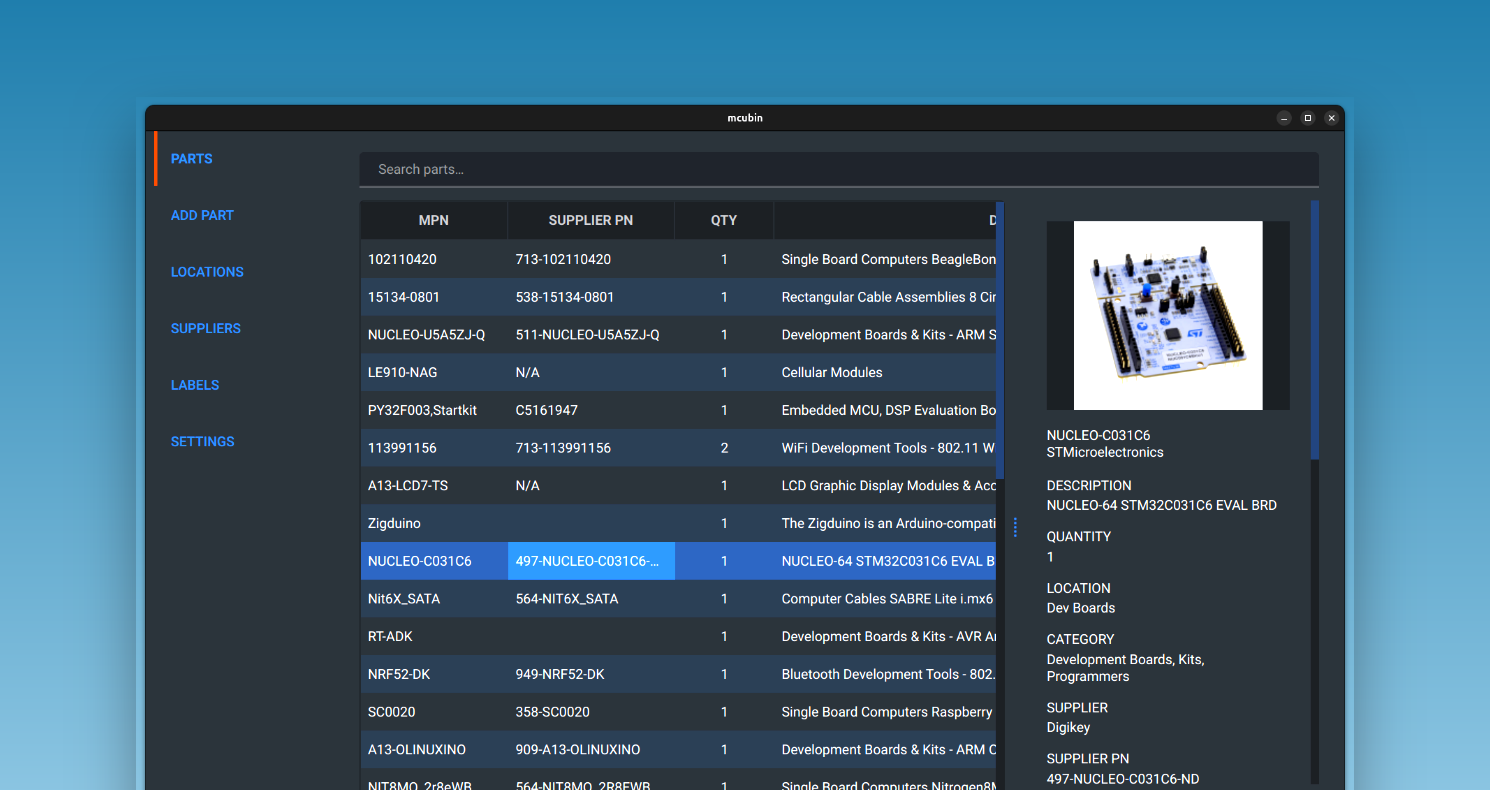Click the NUCLEO board product image
The width and height of the screenshot is (1490, 790).
pos(1167,315)
